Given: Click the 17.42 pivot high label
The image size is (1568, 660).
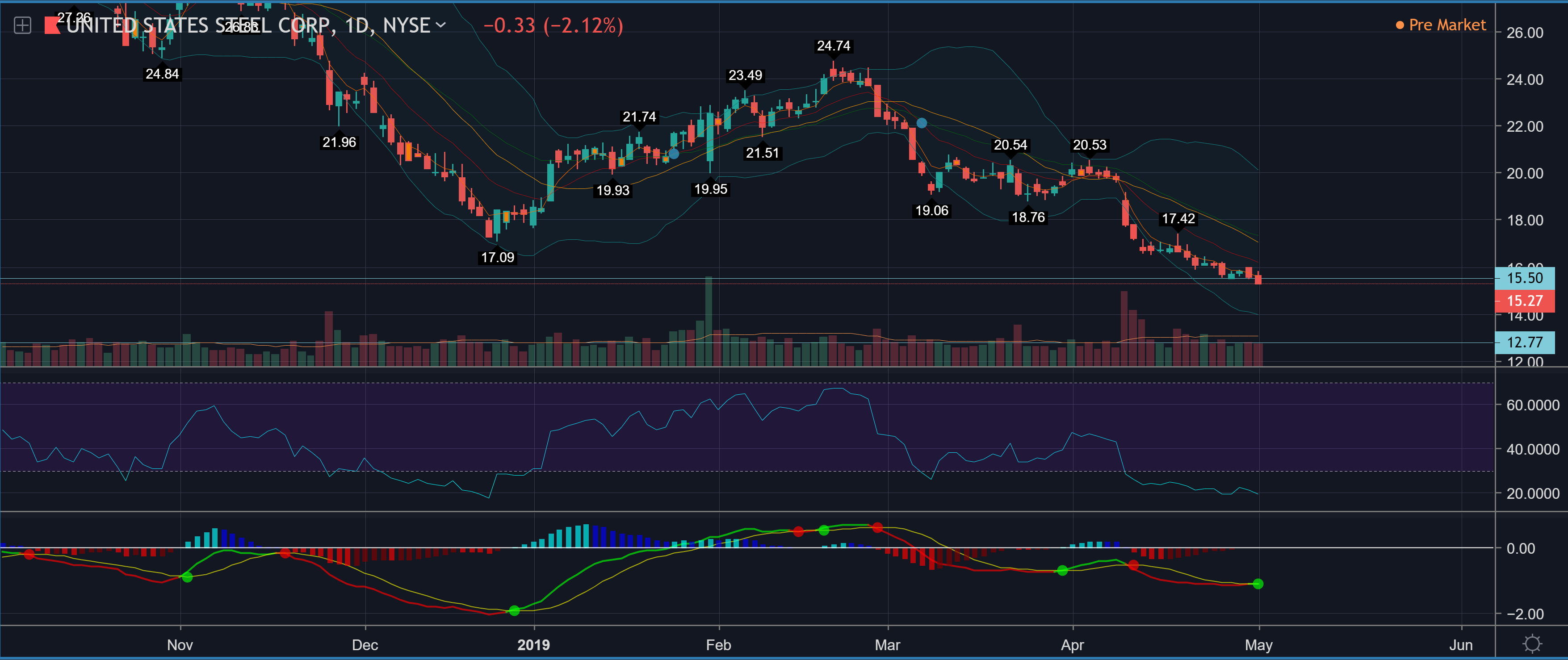Looking at the screenshot, I should 1178,219.
